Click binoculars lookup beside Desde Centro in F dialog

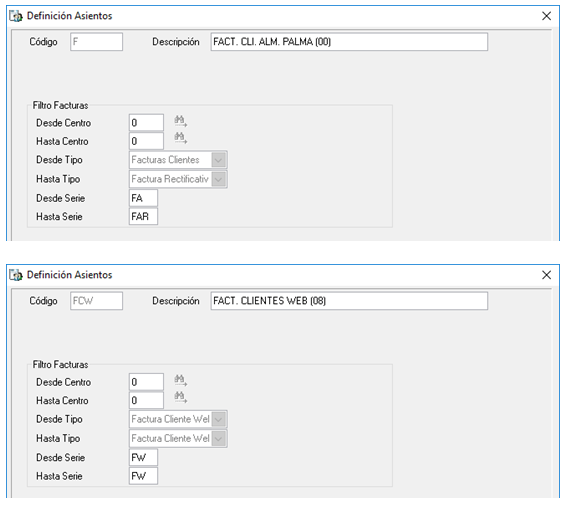(181, 121)
